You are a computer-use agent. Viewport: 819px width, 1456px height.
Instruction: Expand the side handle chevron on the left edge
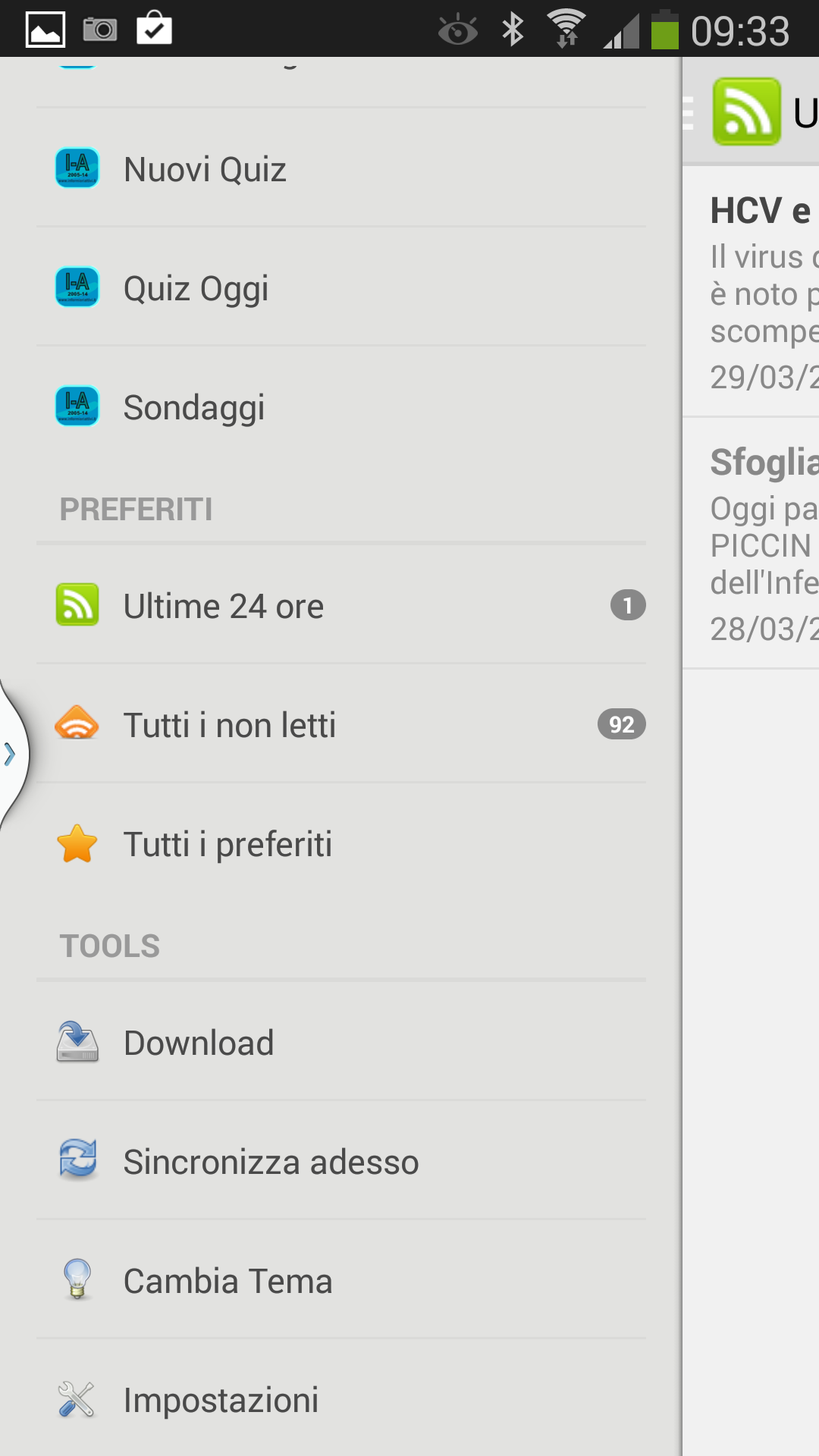click(11, 754)
